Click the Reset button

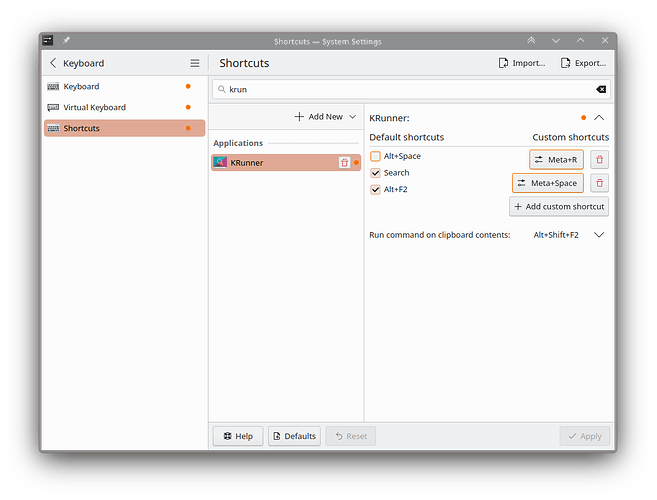click(351, 436)
